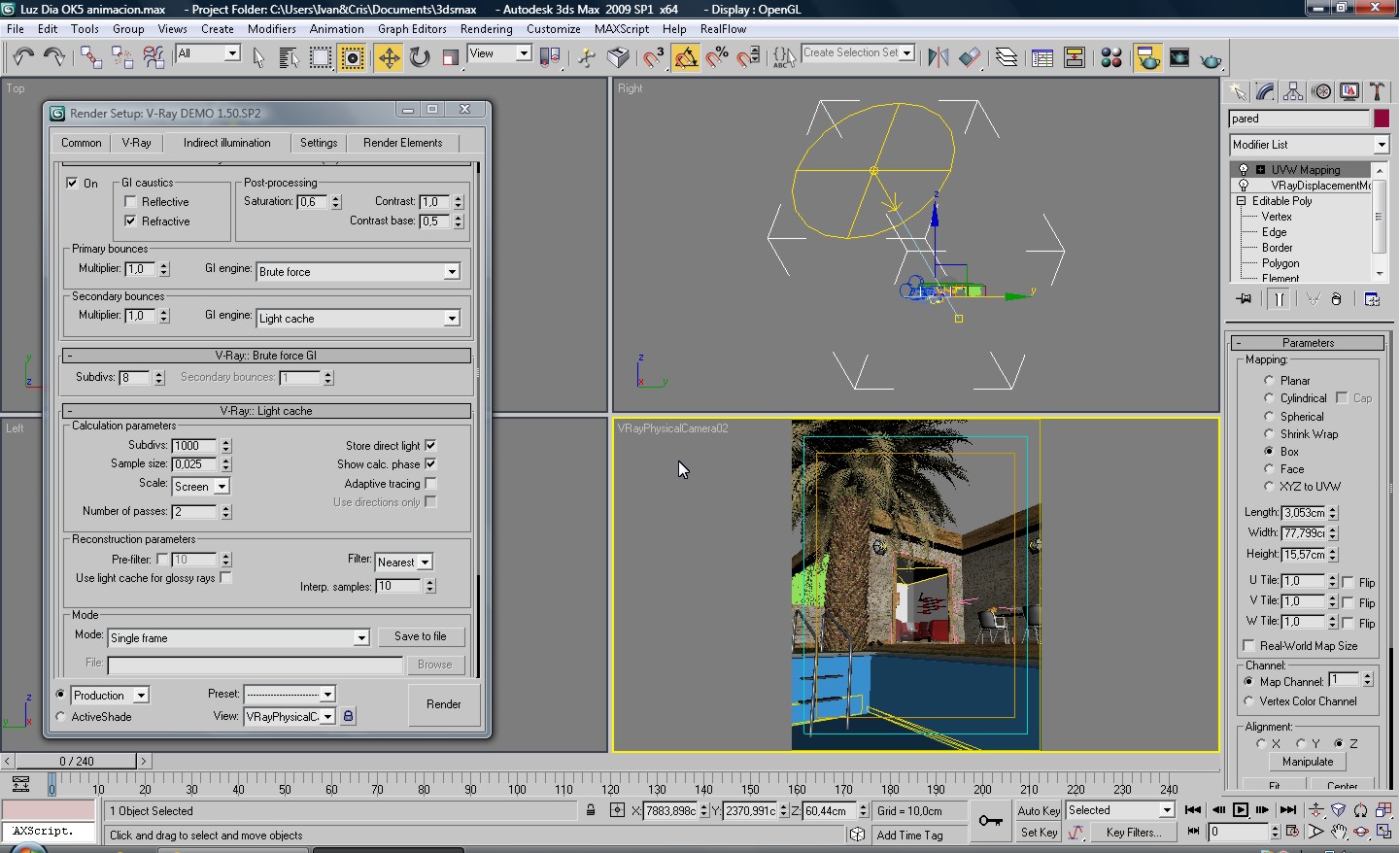Screen dimensions: 1400x853
Task: Lock the view next to the View dropdown
Action: [x=348, y=716]
